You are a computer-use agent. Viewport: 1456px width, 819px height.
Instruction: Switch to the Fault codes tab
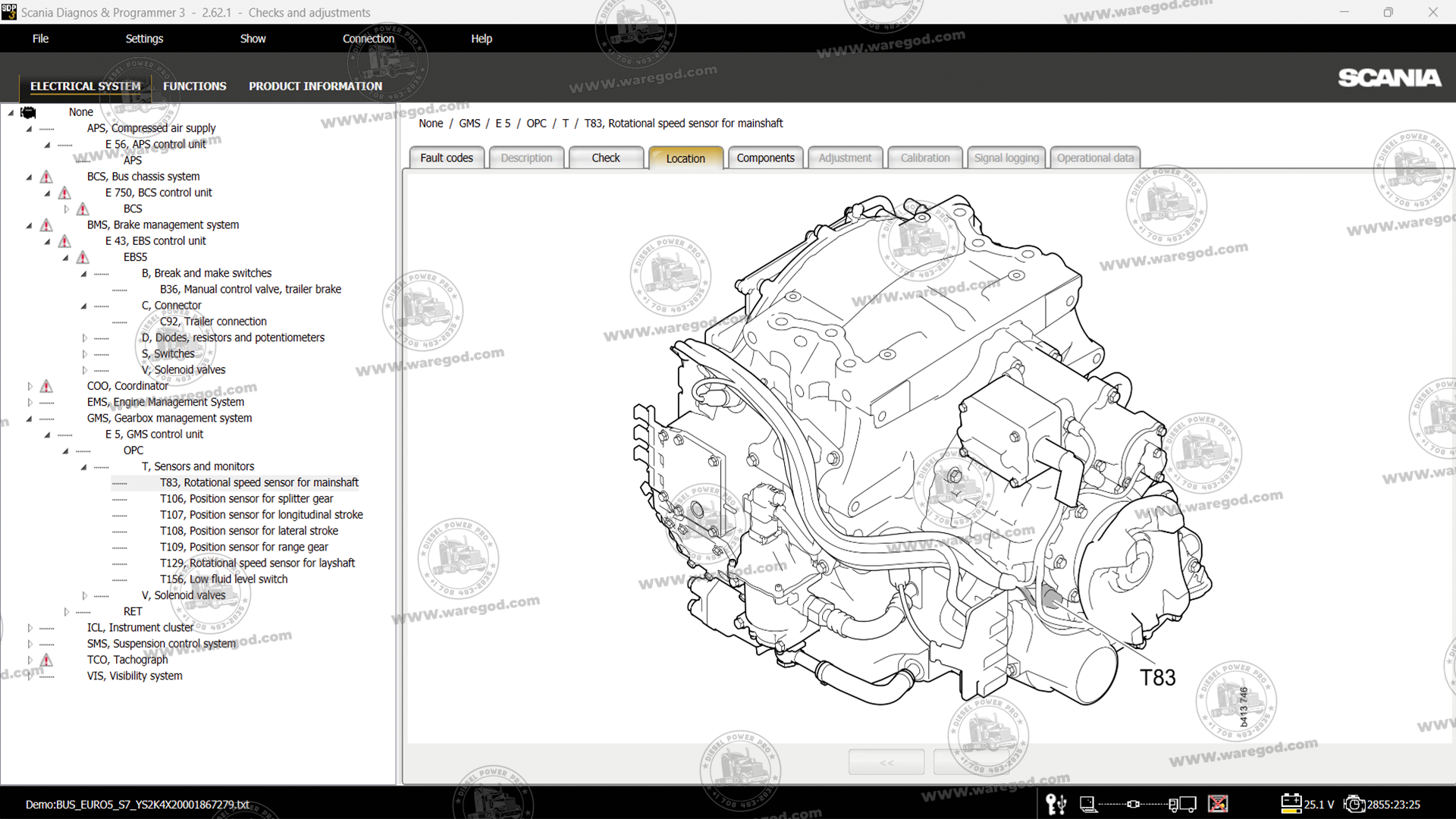446,157
